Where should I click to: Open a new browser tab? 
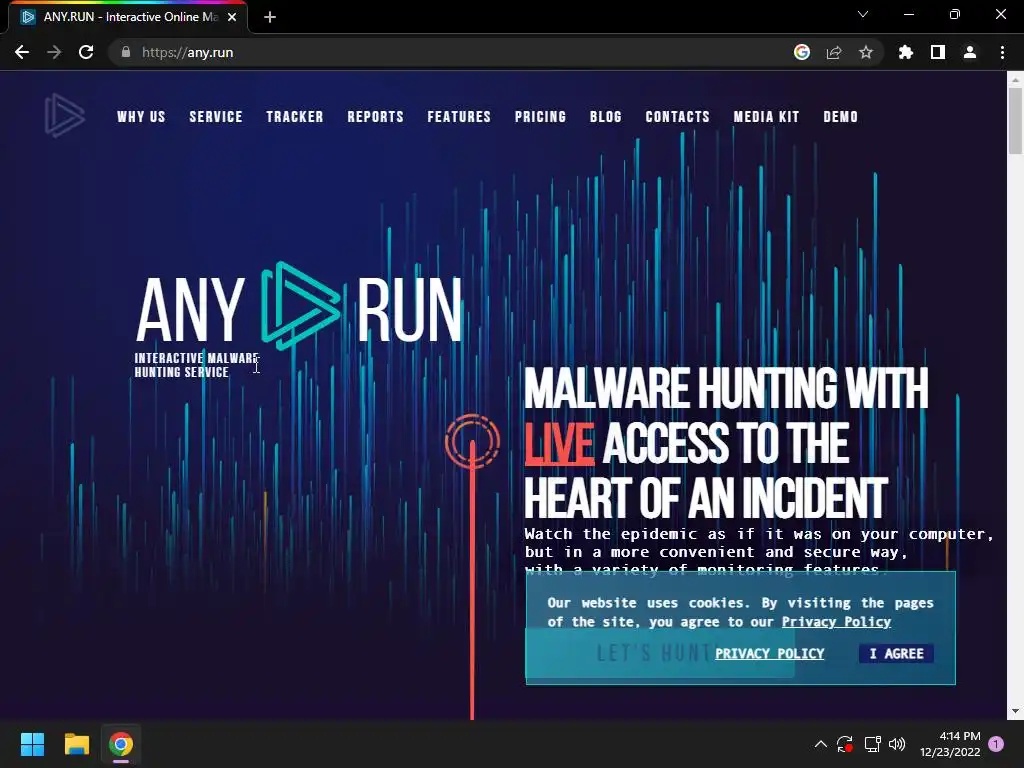[270, 17]
